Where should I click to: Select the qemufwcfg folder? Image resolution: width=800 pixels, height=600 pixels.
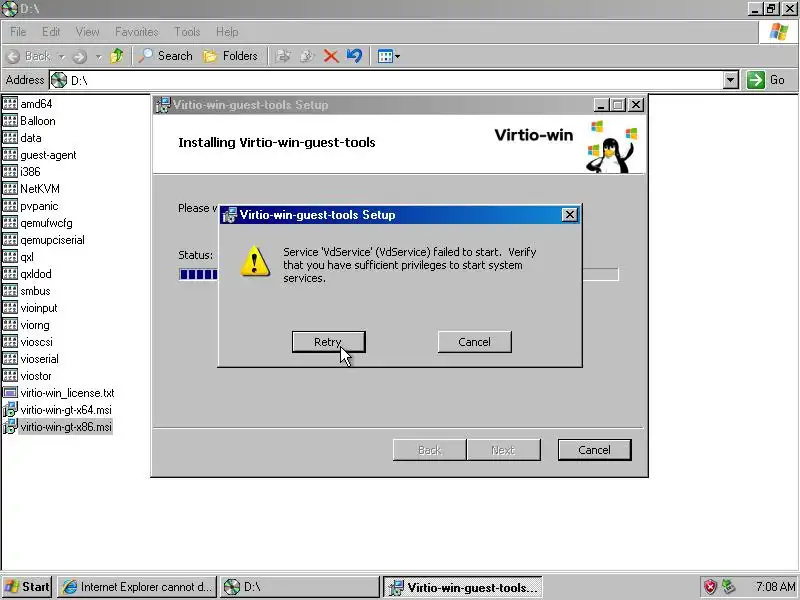coord(38,223)
